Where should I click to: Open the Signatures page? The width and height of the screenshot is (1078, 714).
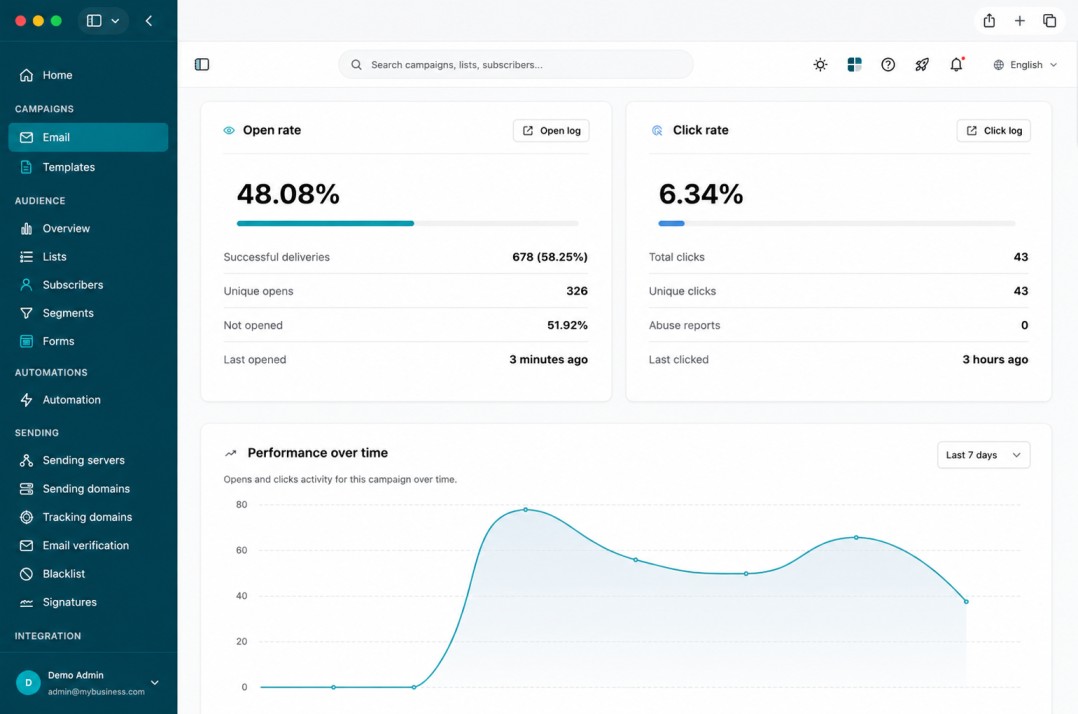88,602
